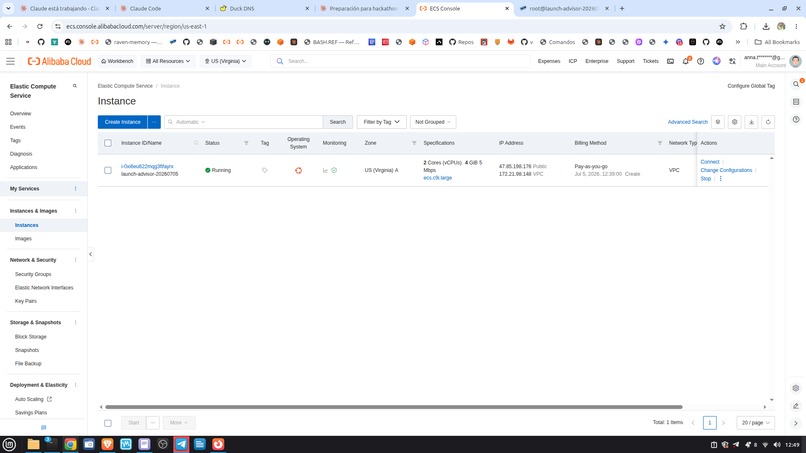806x453 pixels.
Task: Click the Alibaba Cloud logo
Action: tap(59, 61)
